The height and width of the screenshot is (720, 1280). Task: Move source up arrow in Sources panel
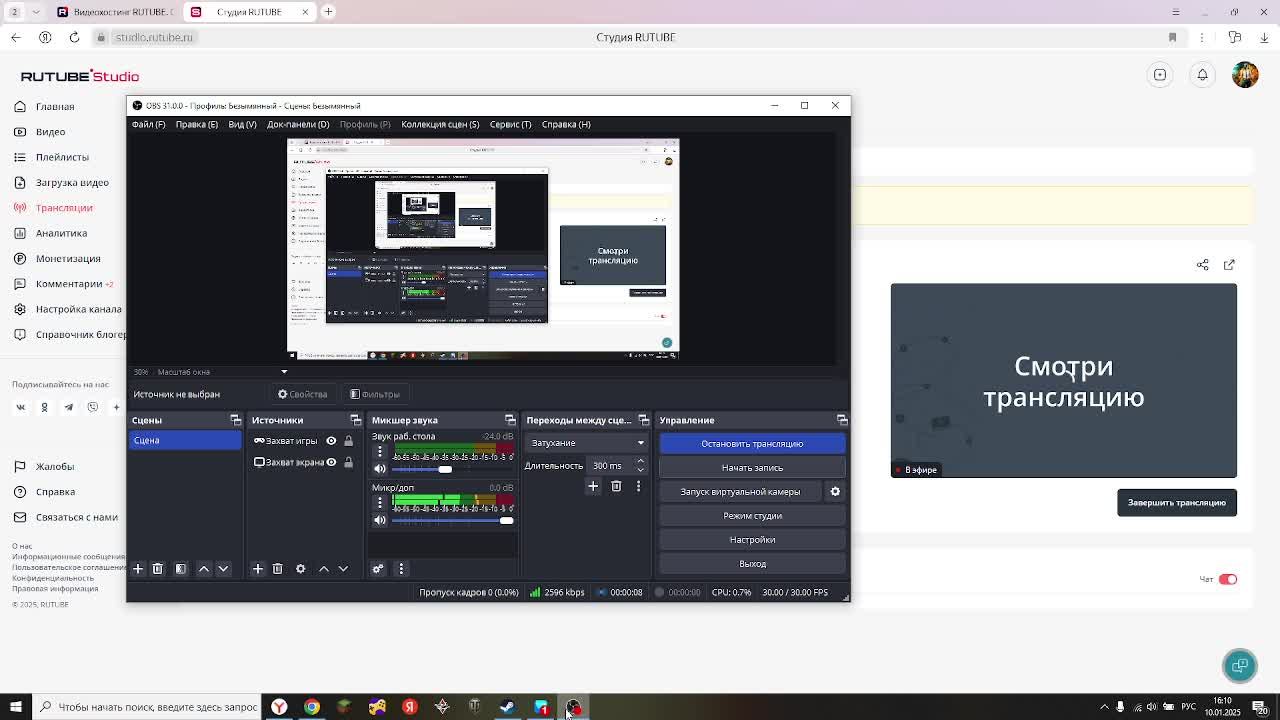[324, 568]
